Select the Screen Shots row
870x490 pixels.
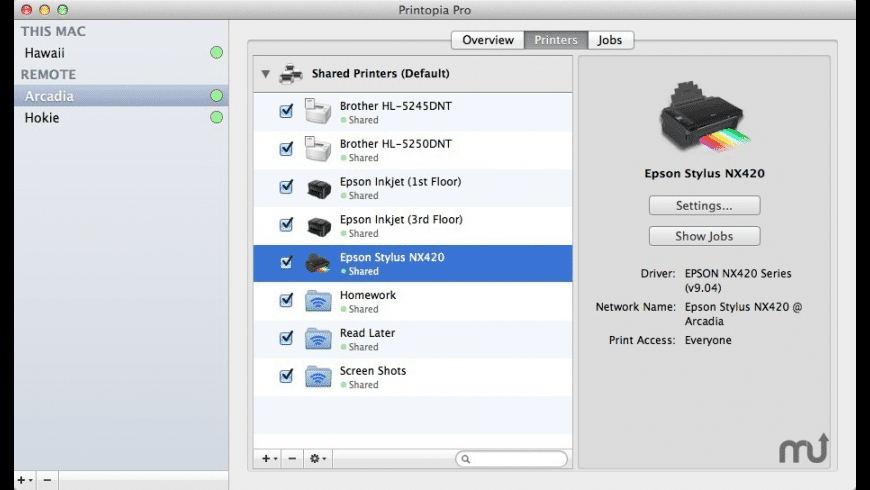click(413, 376)
